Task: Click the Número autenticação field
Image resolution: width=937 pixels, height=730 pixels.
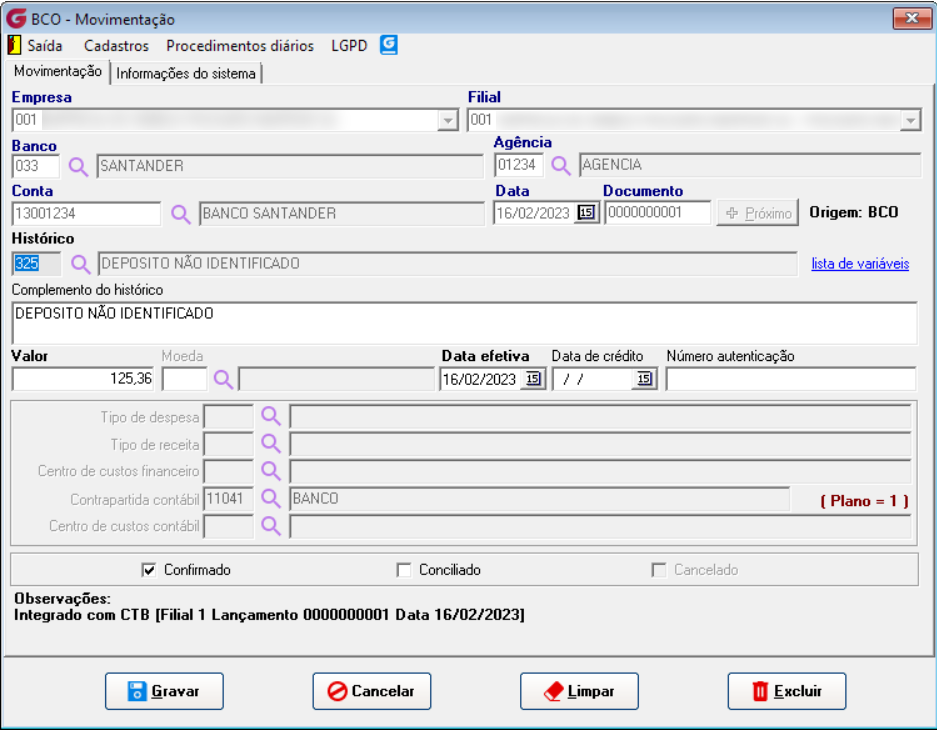Action: click(791, 379)
